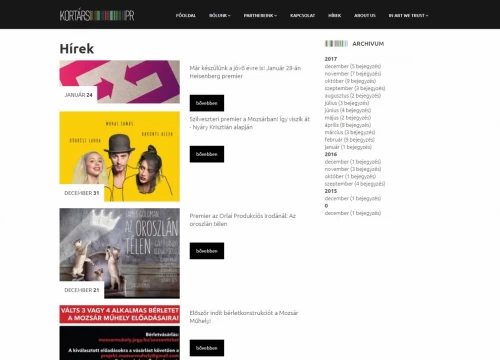Expand the In Art We Trust dropdown
The image size is (500, 360).
click(408, 15)
